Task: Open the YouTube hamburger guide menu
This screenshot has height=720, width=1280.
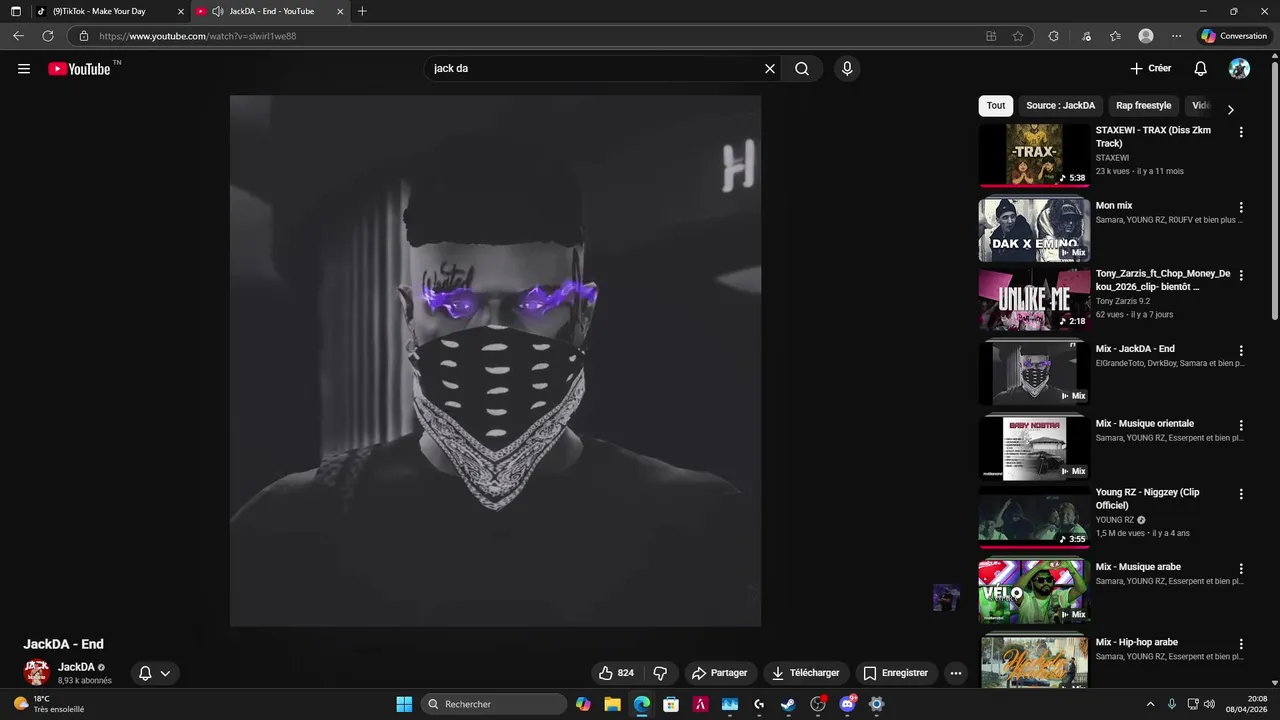Action: [x=24, y=69]
